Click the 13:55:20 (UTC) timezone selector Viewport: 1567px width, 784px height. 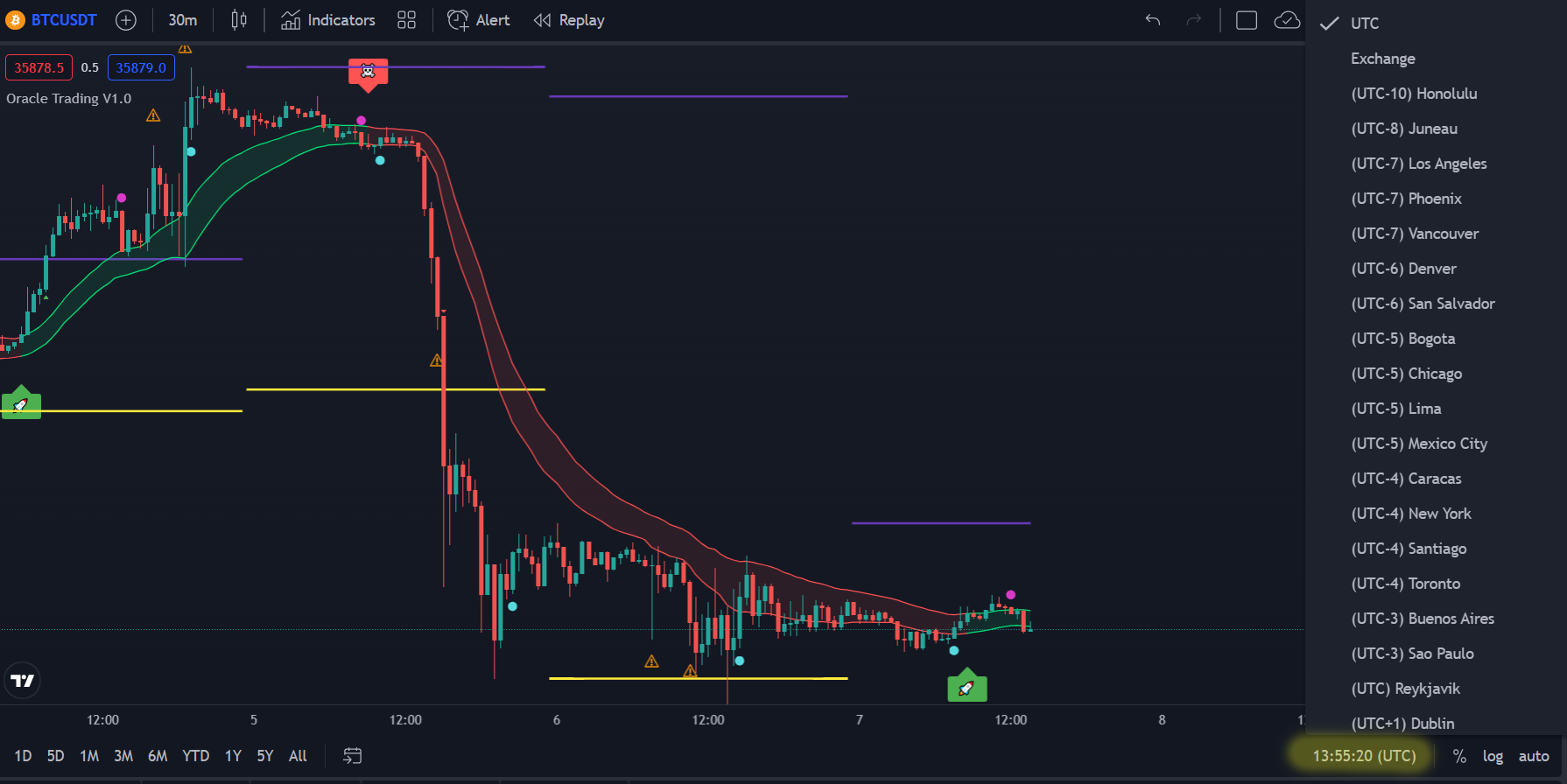pyautogui.click(x=1363, y=756)
